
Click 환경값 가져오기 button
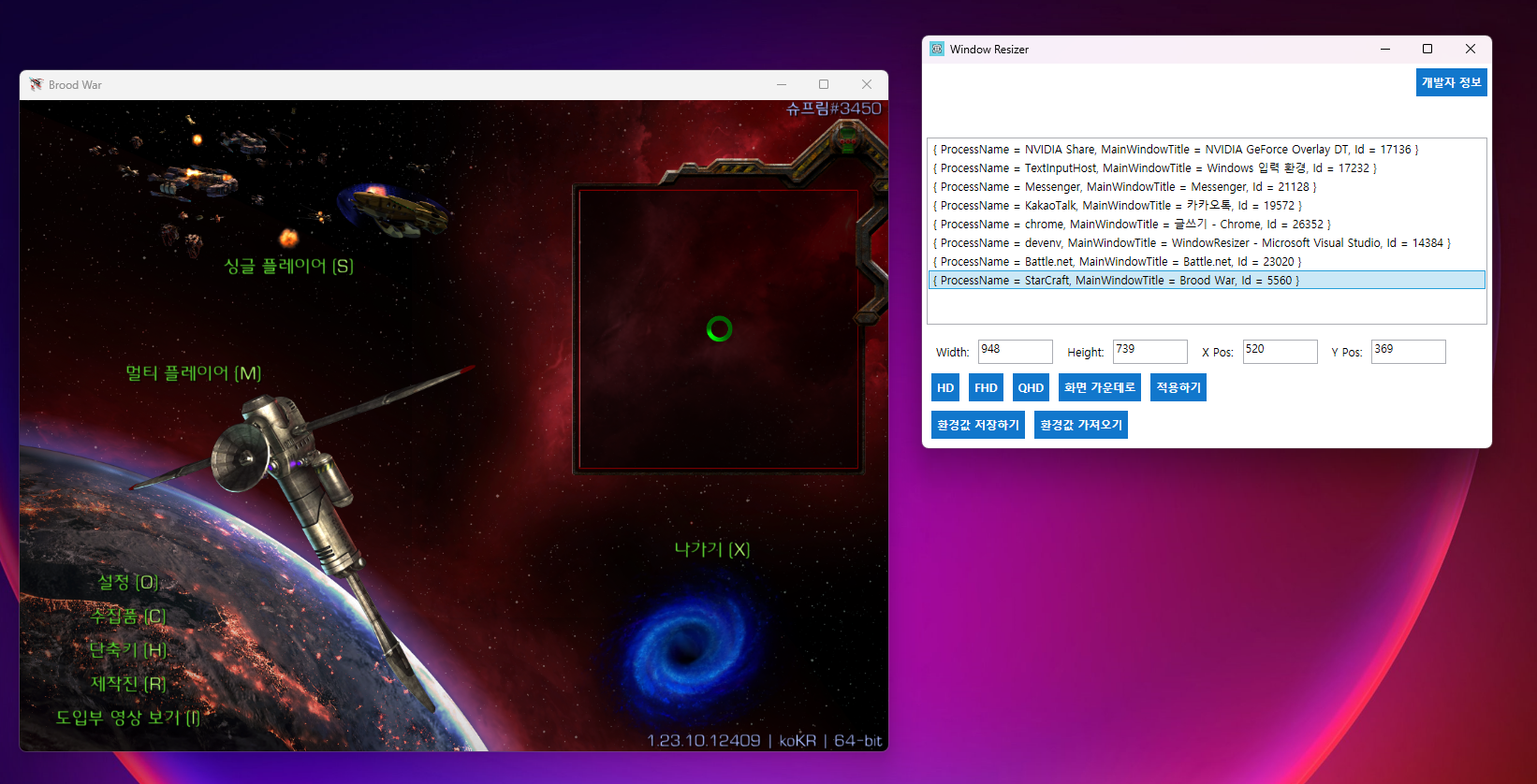[1081, 425]
